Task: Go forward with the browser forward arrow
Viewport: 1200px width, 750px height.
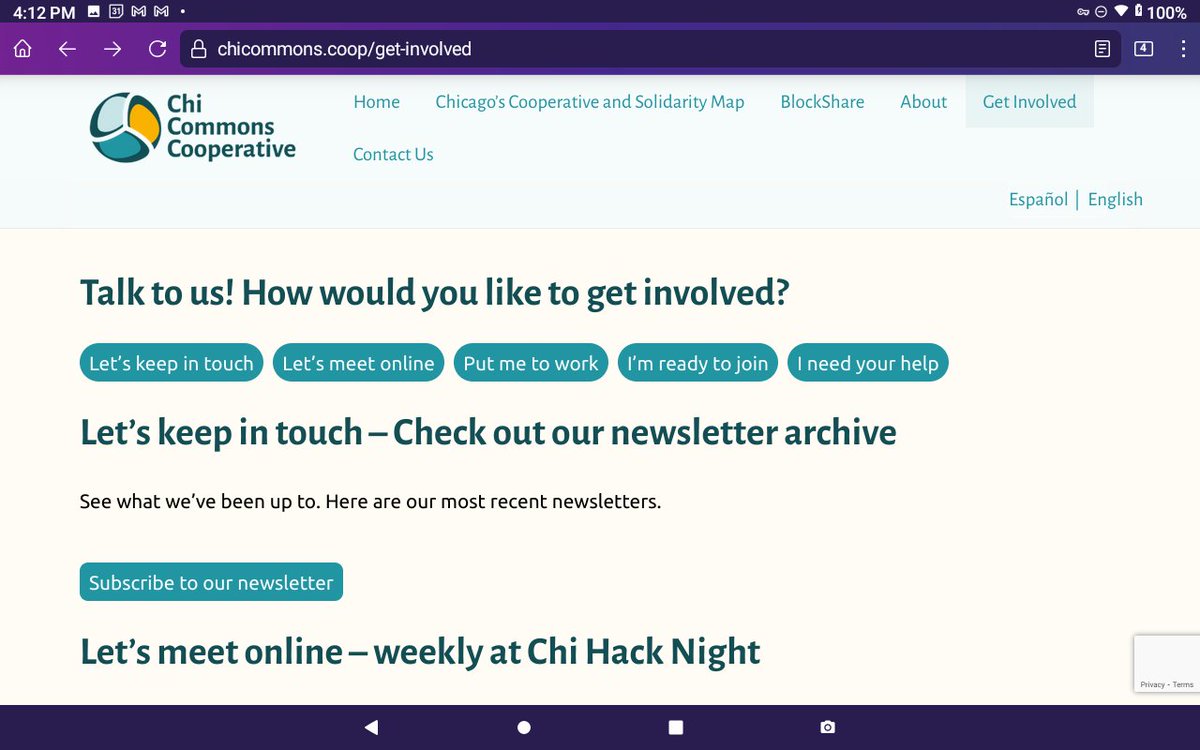Action: pos(113,49)
